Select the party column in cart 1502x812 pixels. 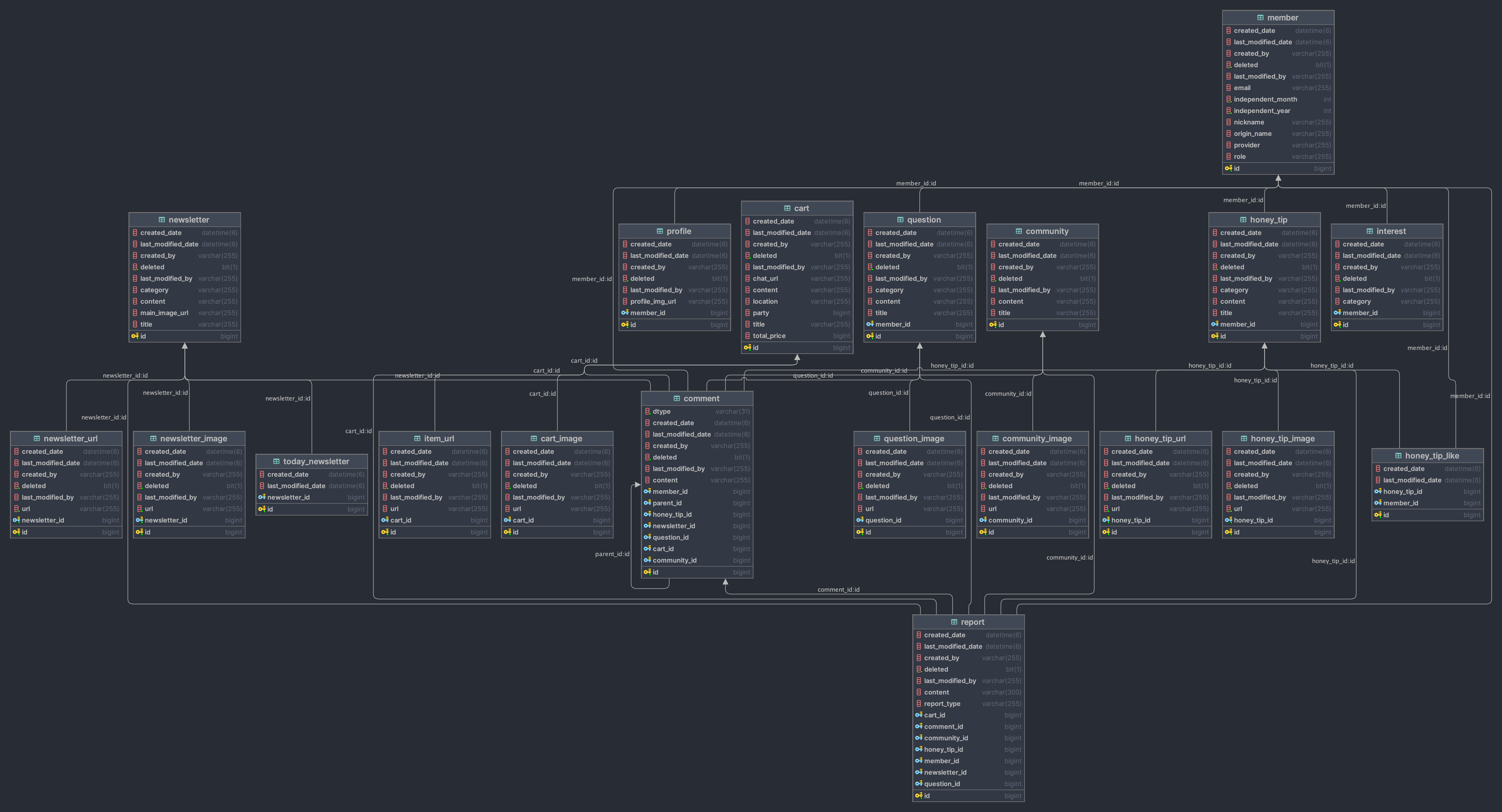(797, 313)
